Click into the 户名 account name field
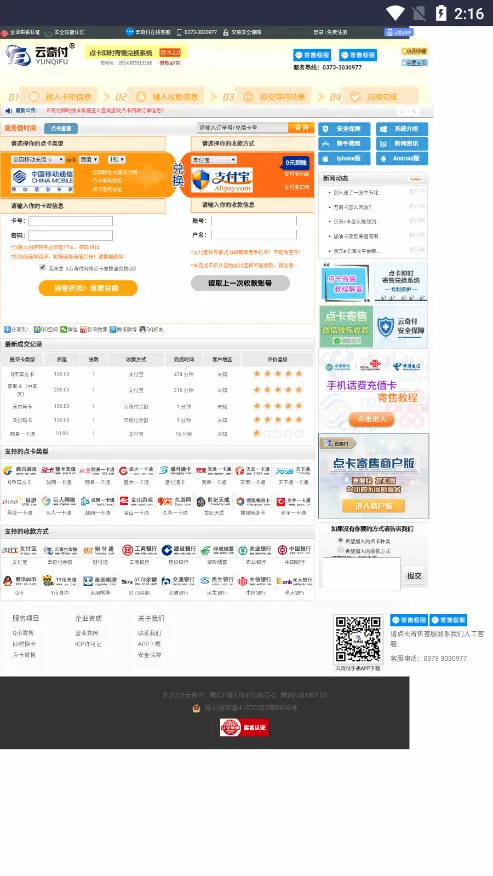 coord(254,235)
